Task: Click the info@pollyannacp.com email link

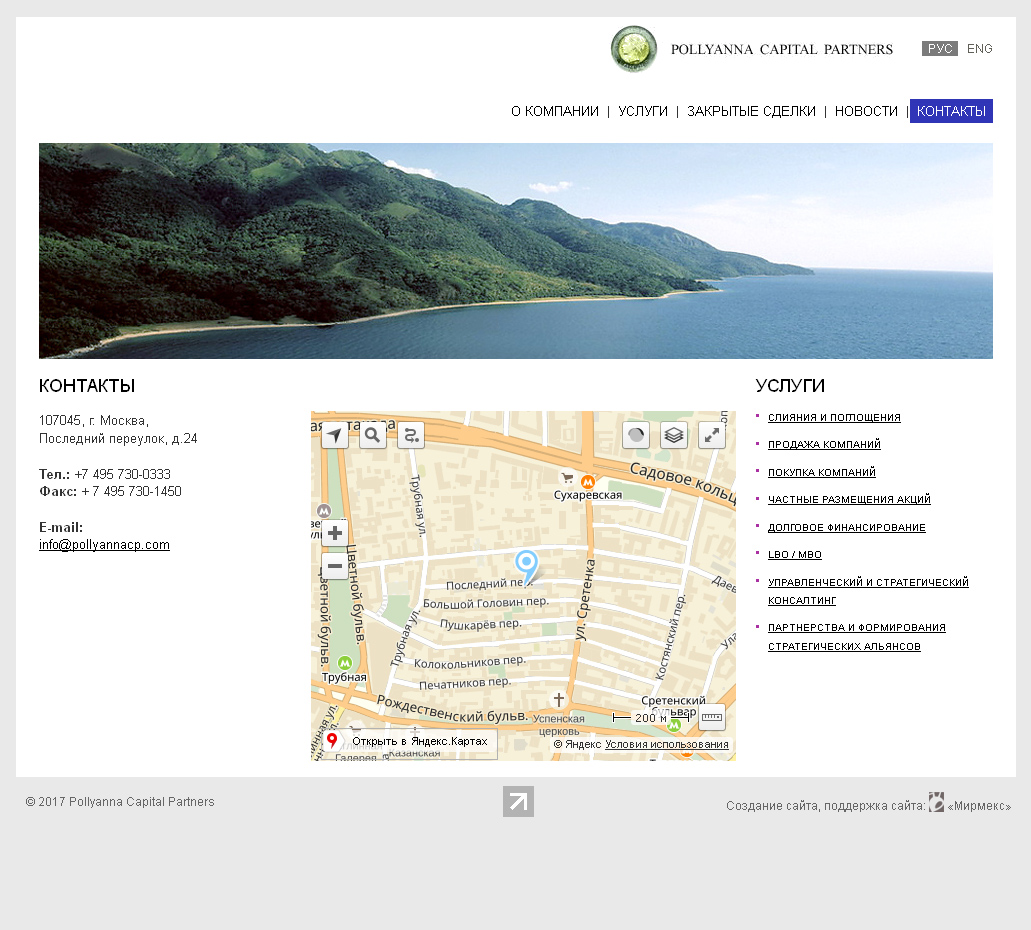Action: click(x=105, y=545)
